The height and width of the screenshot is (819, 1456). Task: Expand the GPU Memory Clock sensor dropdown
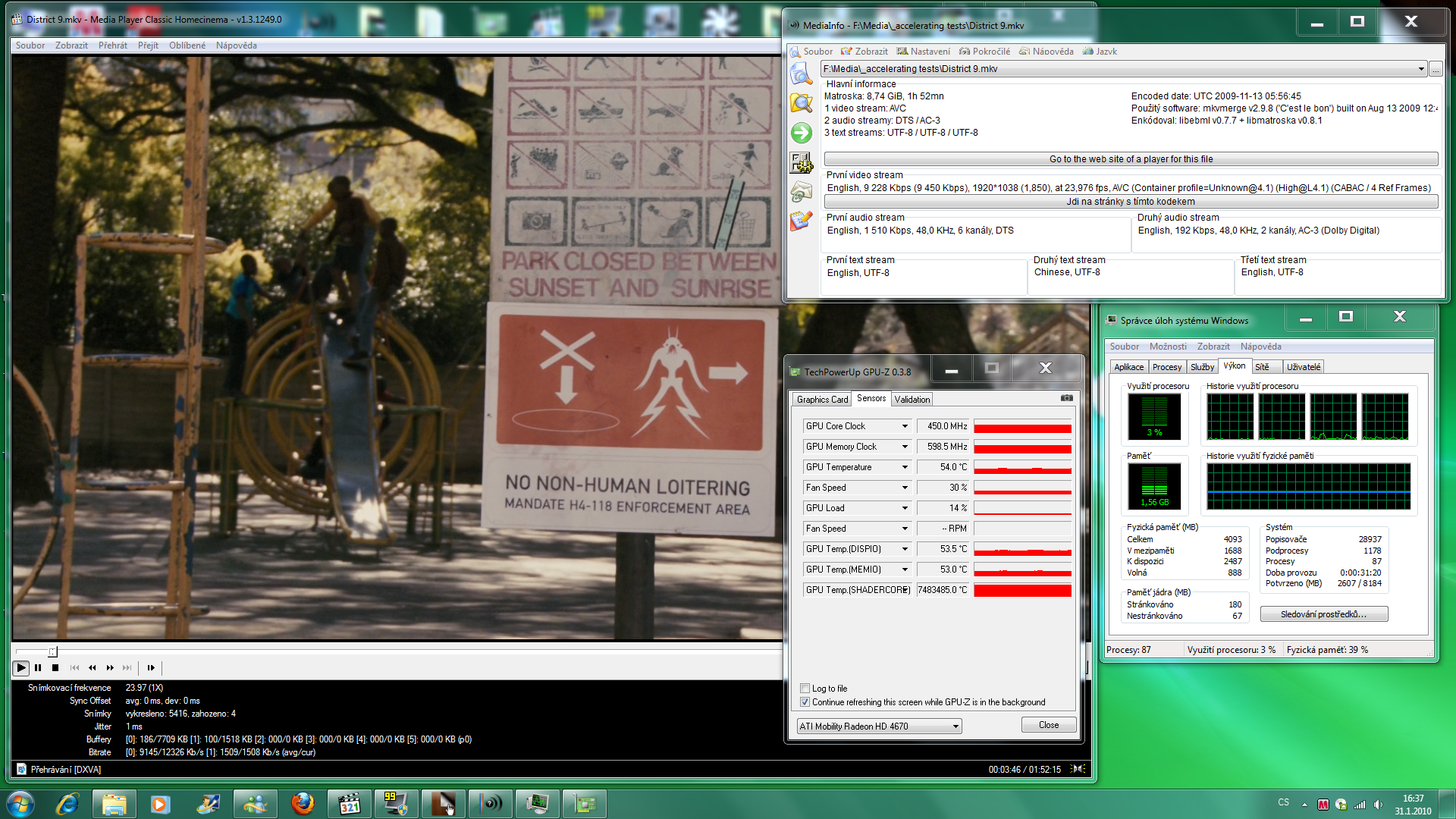pos(905,447)
